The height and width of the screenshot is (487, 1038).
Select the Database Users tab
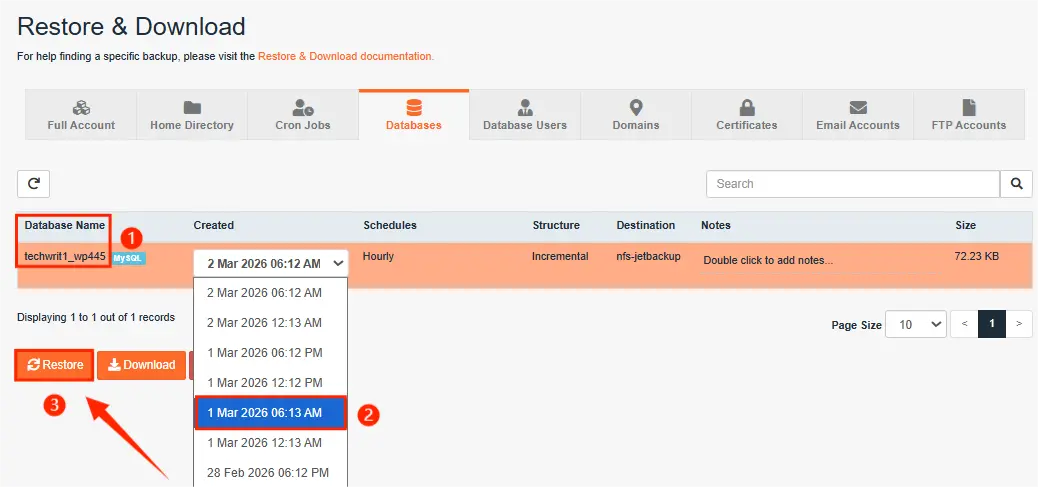click(x=525, y=115)
